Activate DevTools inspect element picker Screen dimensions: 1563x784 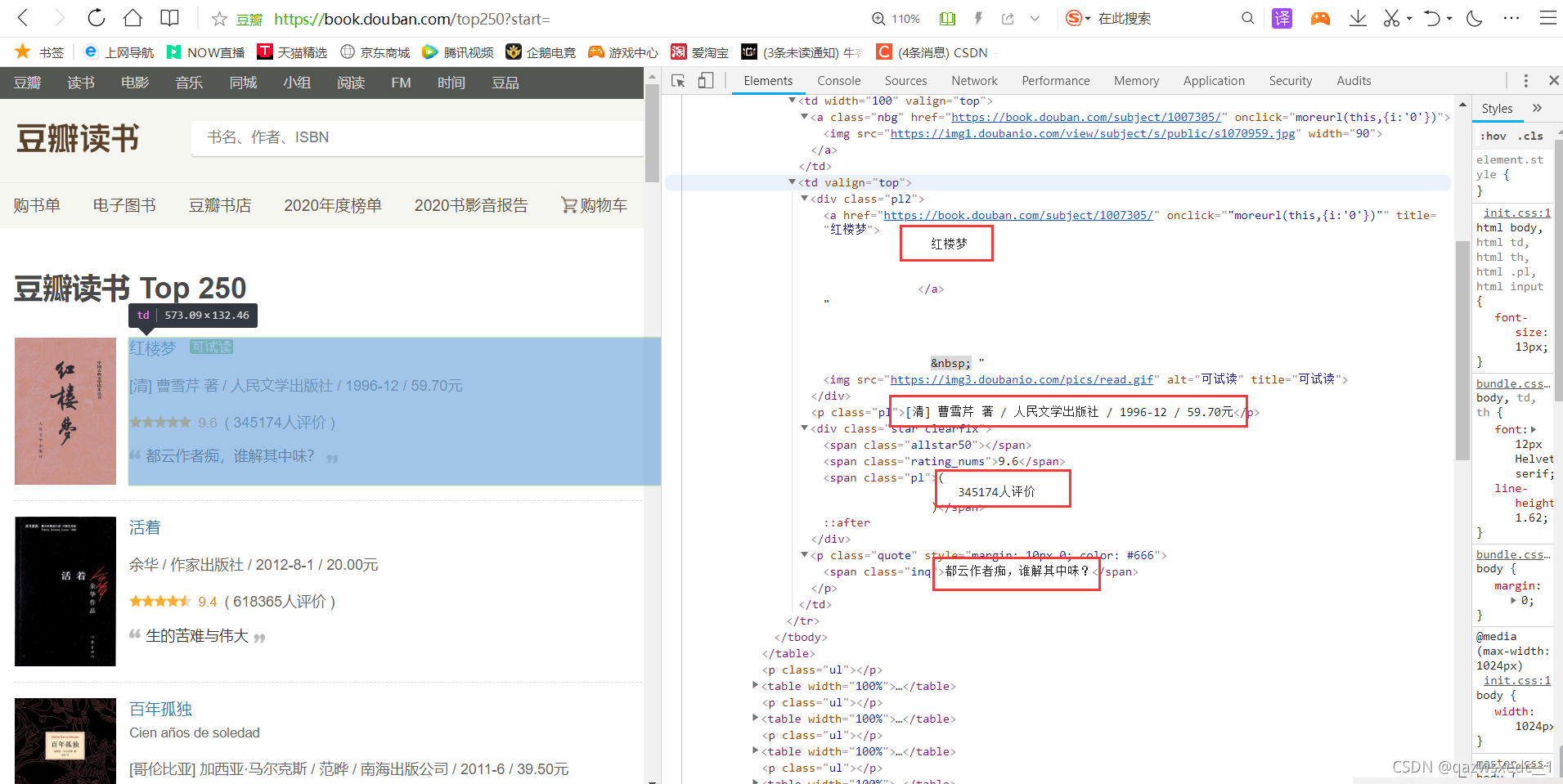click(x=678, y=81)
